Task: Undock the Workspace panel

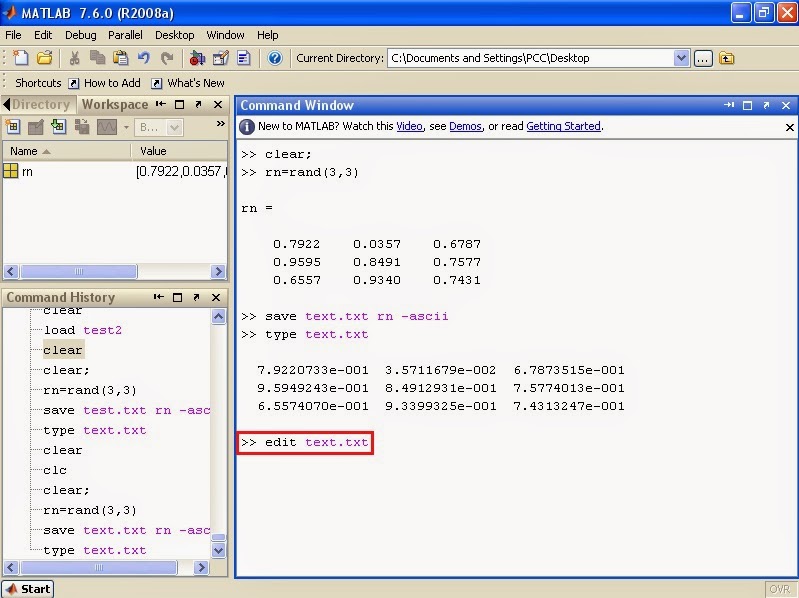Action: pyautogui.click(x=199, y=104)
